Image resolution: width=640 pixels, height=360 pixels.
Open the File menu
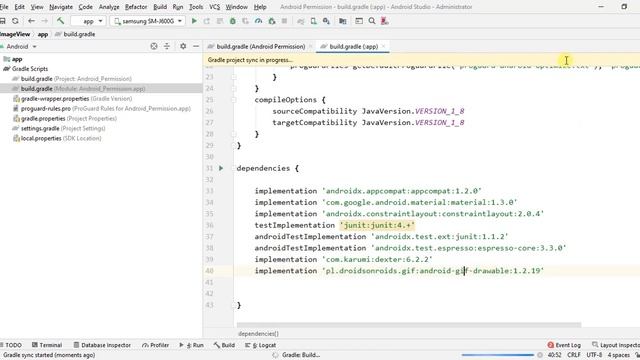[4, 7]
